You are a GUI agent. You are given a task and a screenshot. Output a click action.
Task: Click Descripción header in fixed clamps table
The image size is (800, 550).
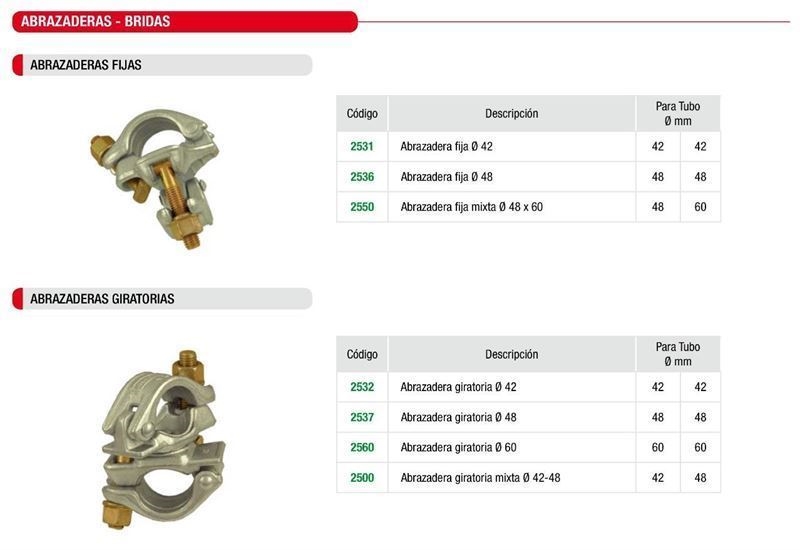(x=511, y=113)
